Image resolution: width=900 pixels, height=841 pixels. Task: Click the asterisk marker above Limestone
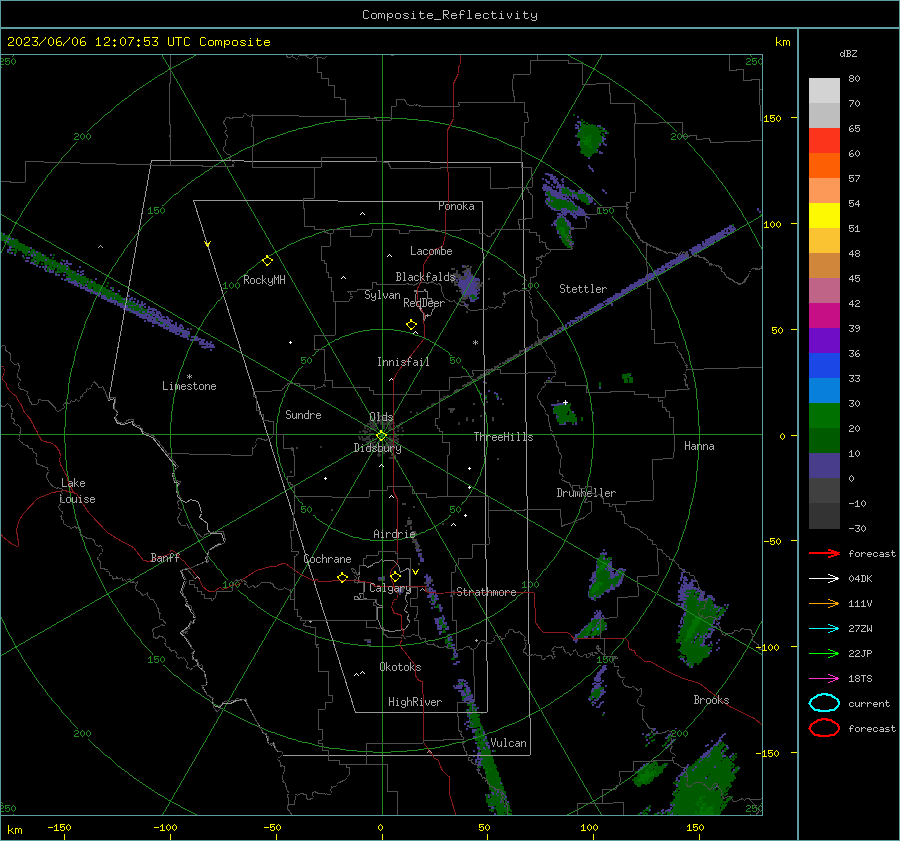pos(189,377)
